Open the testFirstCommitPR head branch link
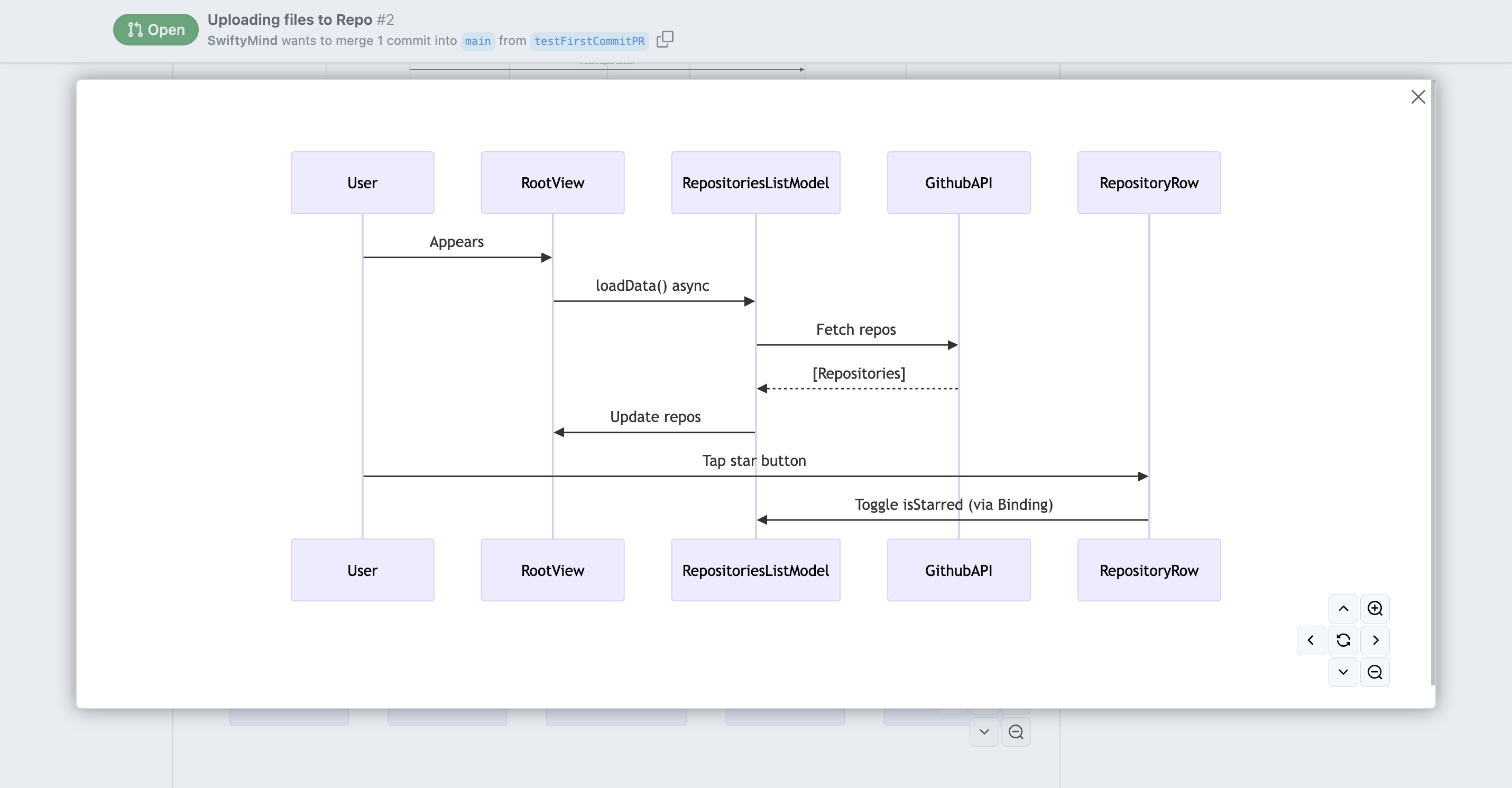This screenshot has width=1512, height=788. click(589, 41)
